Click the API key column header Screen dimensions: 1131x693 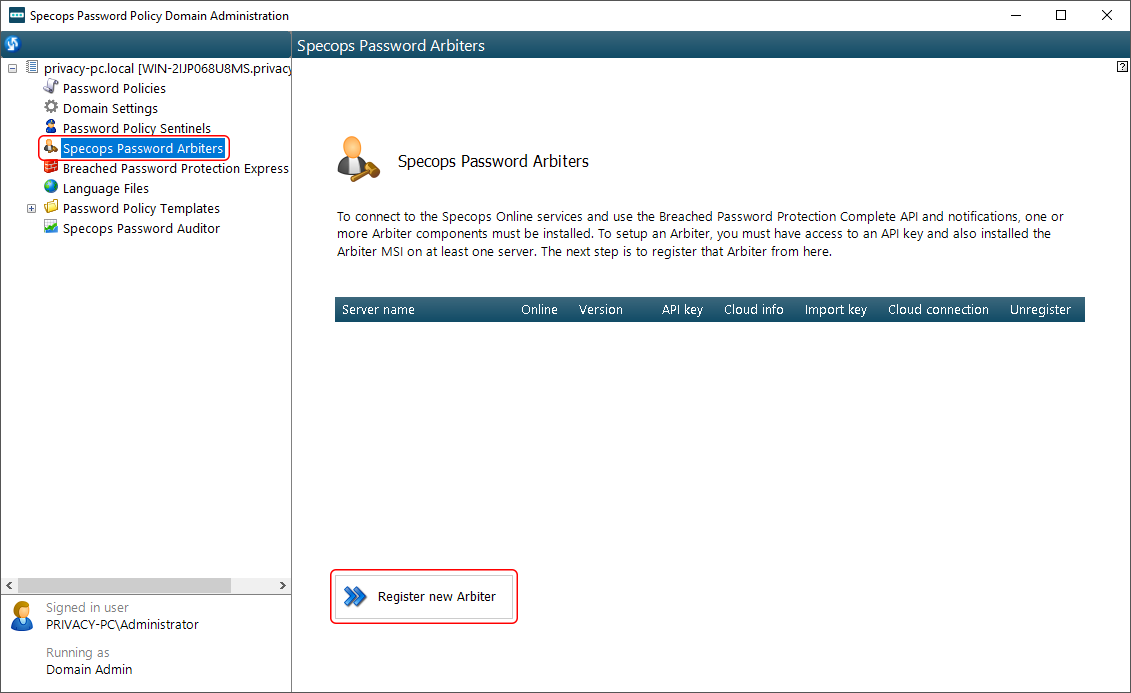682,309
